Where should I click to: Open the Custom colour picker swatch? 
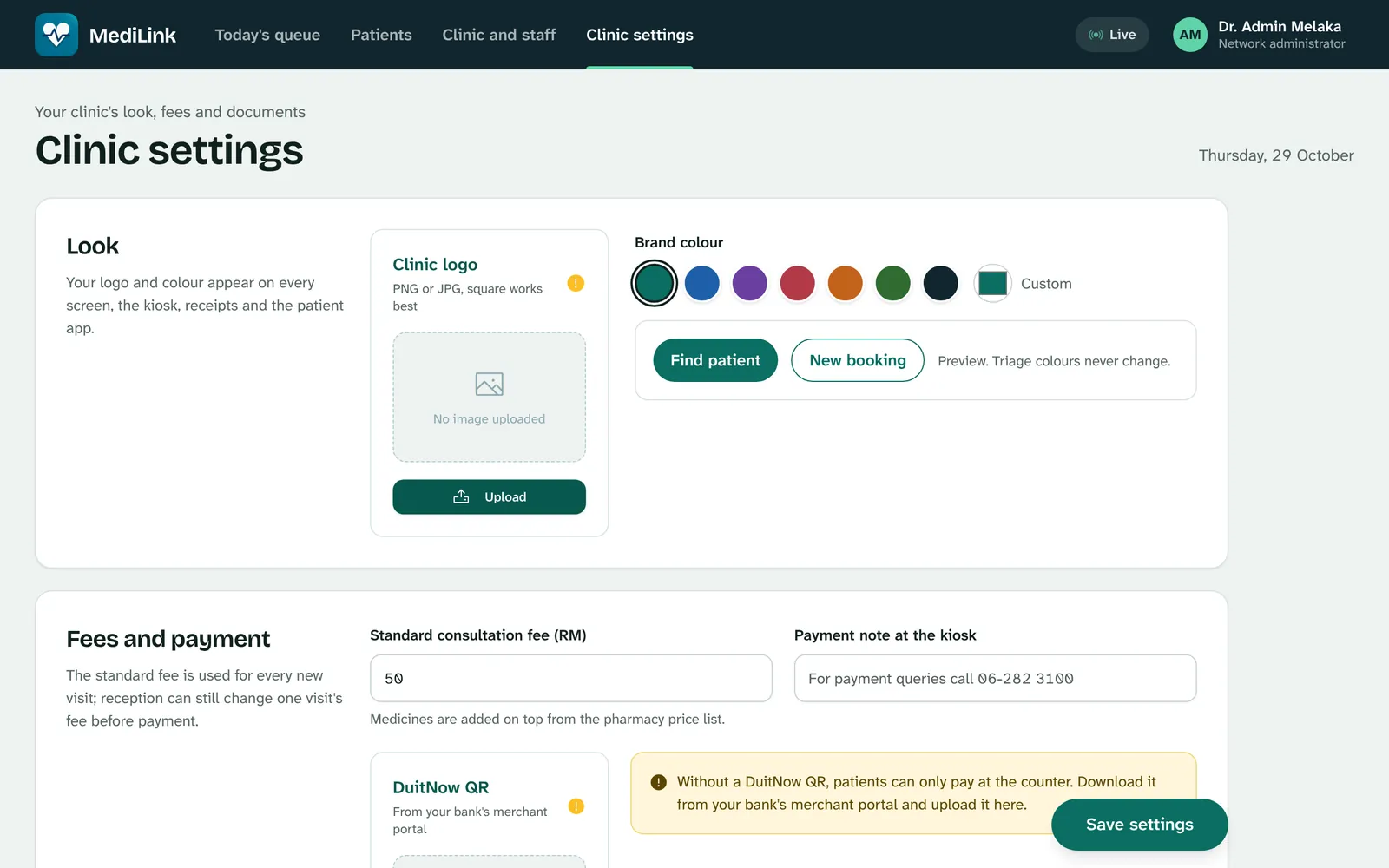tap(993, 283)
